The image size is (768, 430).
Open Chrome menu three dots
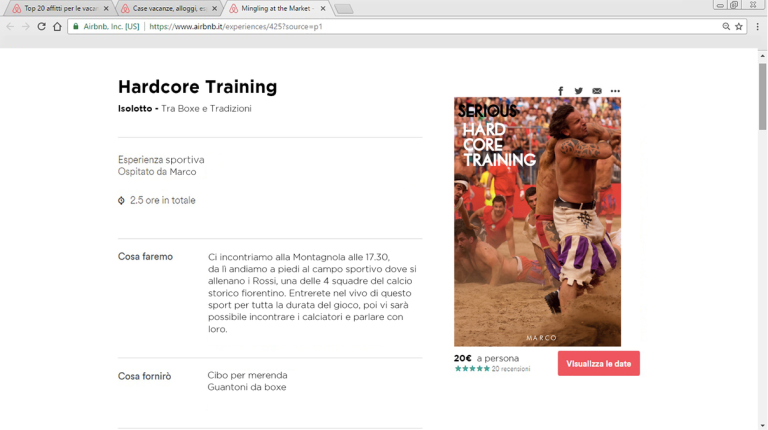tap(757, 26)
